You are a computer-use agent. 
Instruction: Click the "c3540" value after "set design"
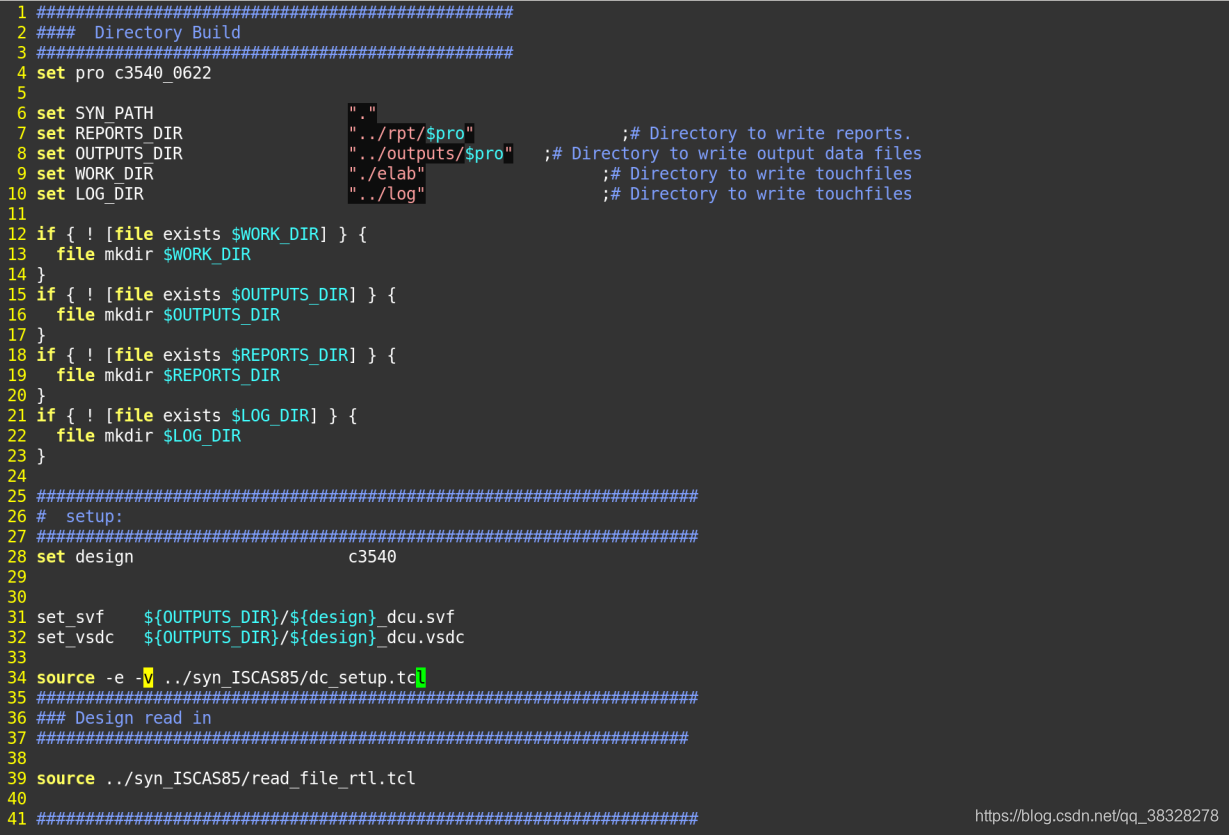(x=372, y=556)
